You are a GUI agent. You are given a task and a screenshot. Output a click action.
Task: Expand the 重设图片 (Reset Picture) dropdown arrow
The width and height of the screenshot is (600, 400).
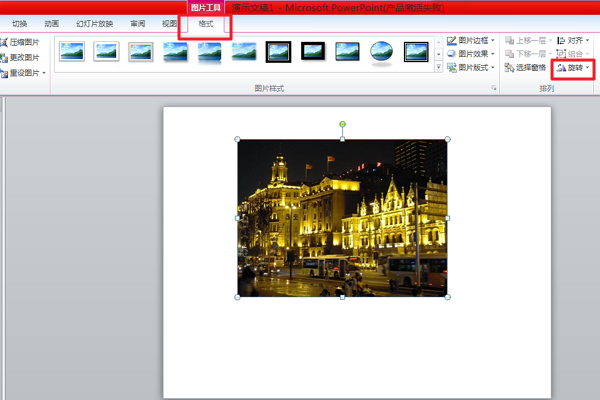click(44, 73)
